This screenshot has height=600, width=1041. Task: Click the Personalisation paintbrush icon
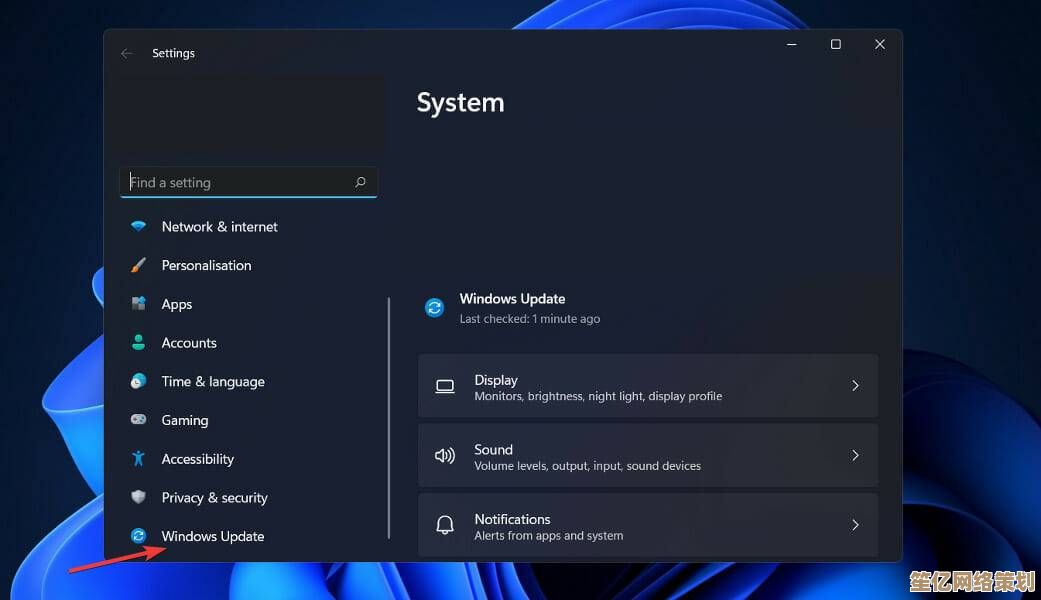click(x=138, y=265)
